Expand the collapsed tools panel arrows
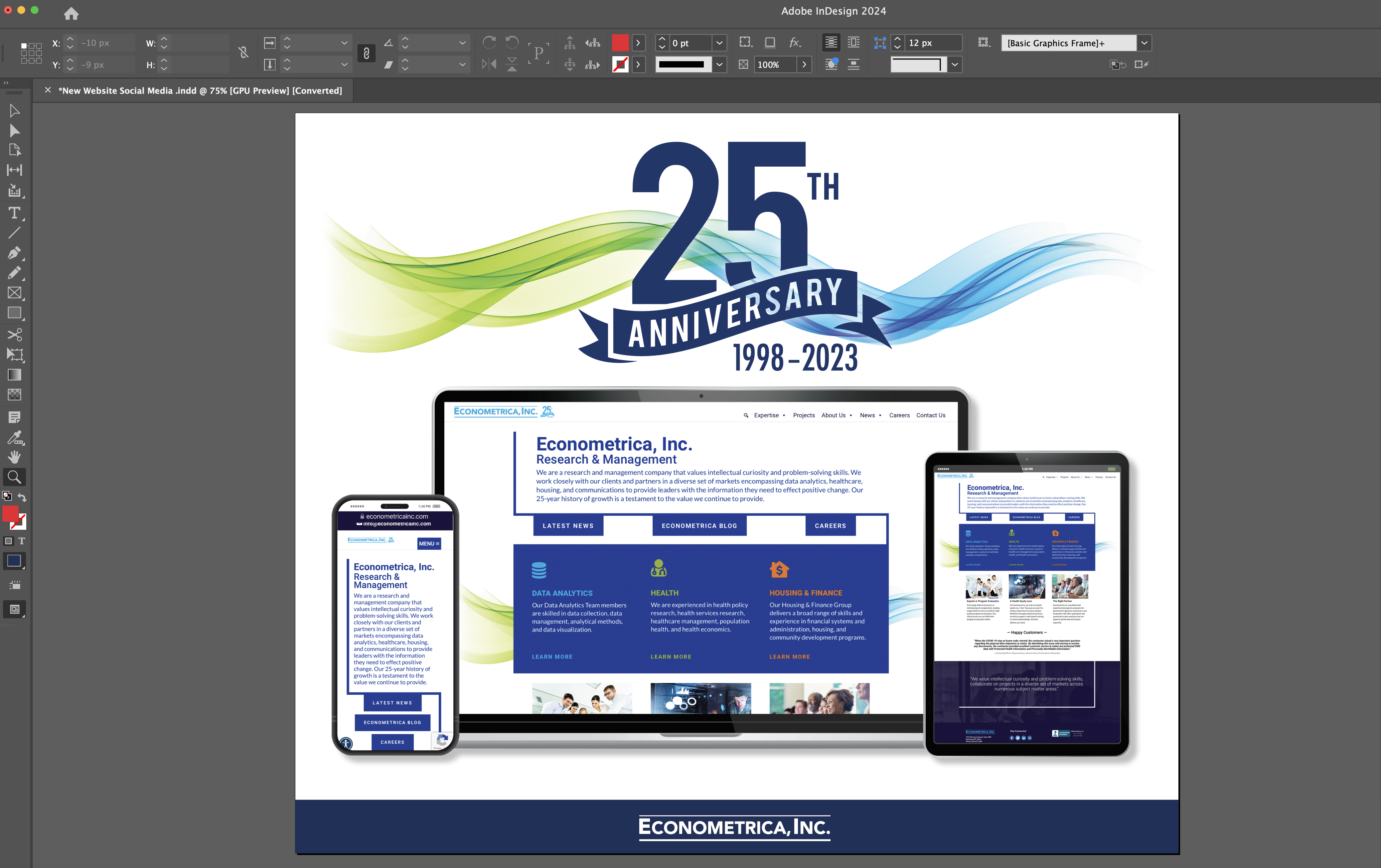1381x868 pixels. [x=6, y=83]
